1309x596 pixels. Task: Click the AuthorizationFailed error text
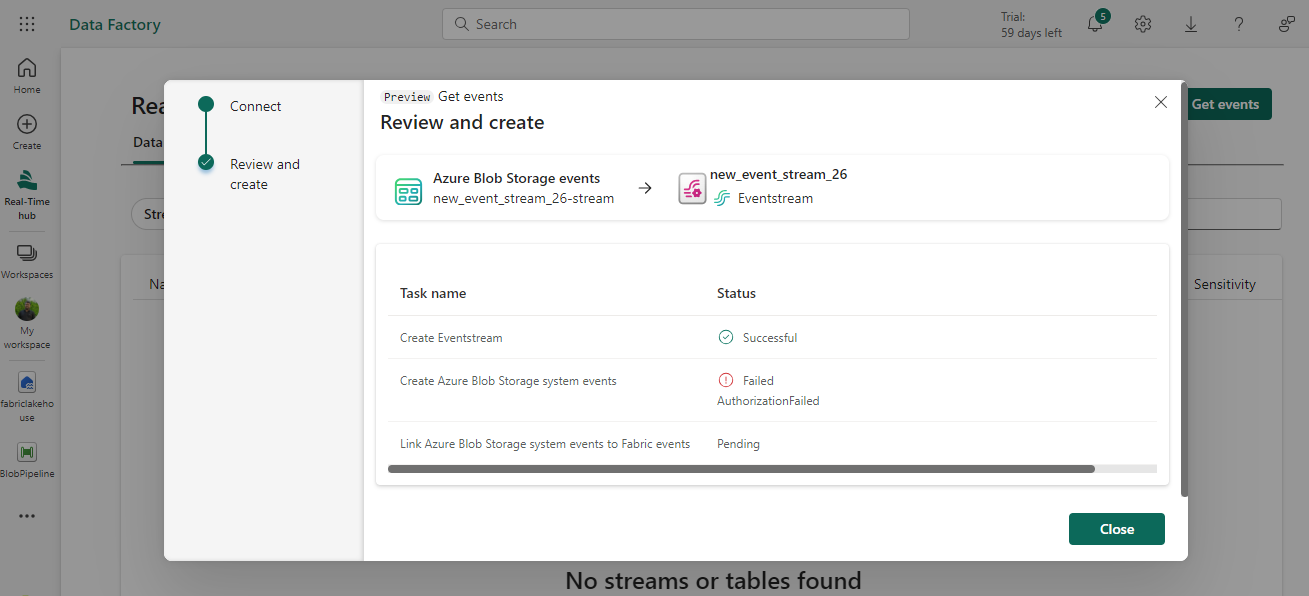[x=768, y=400]
